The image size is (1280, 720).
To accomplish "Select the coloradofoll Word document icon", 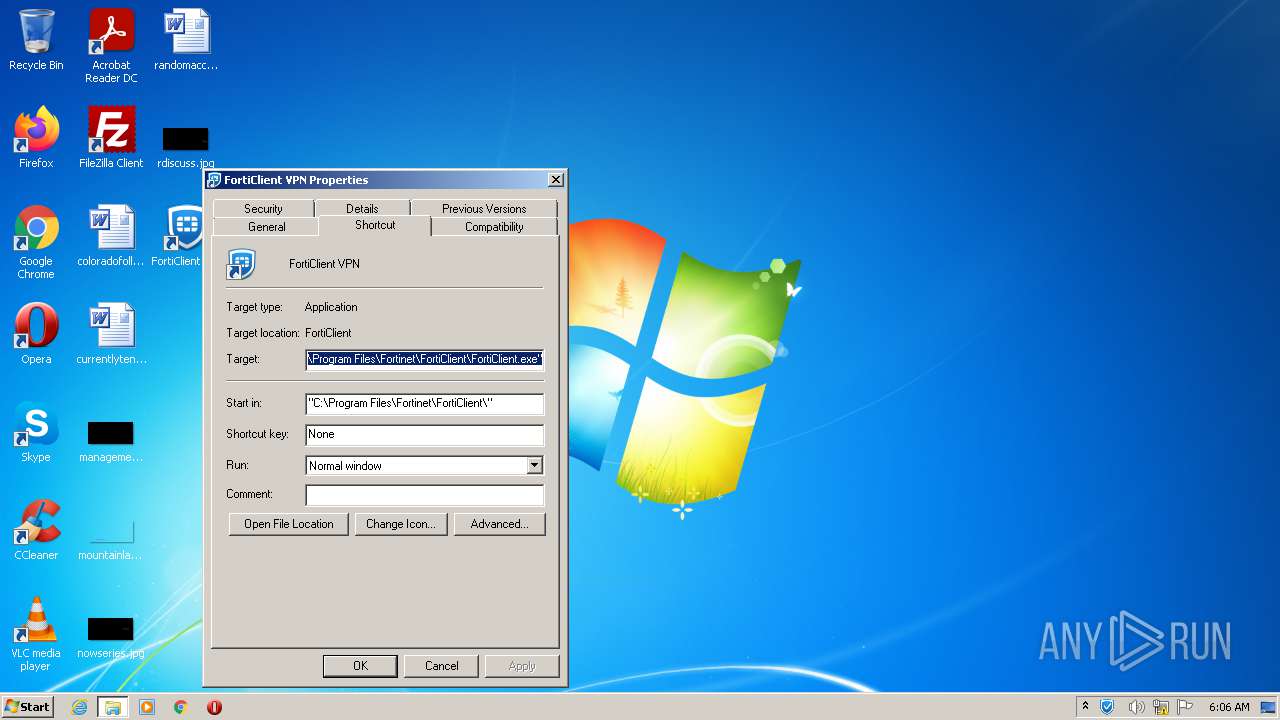I will (111, 236).
